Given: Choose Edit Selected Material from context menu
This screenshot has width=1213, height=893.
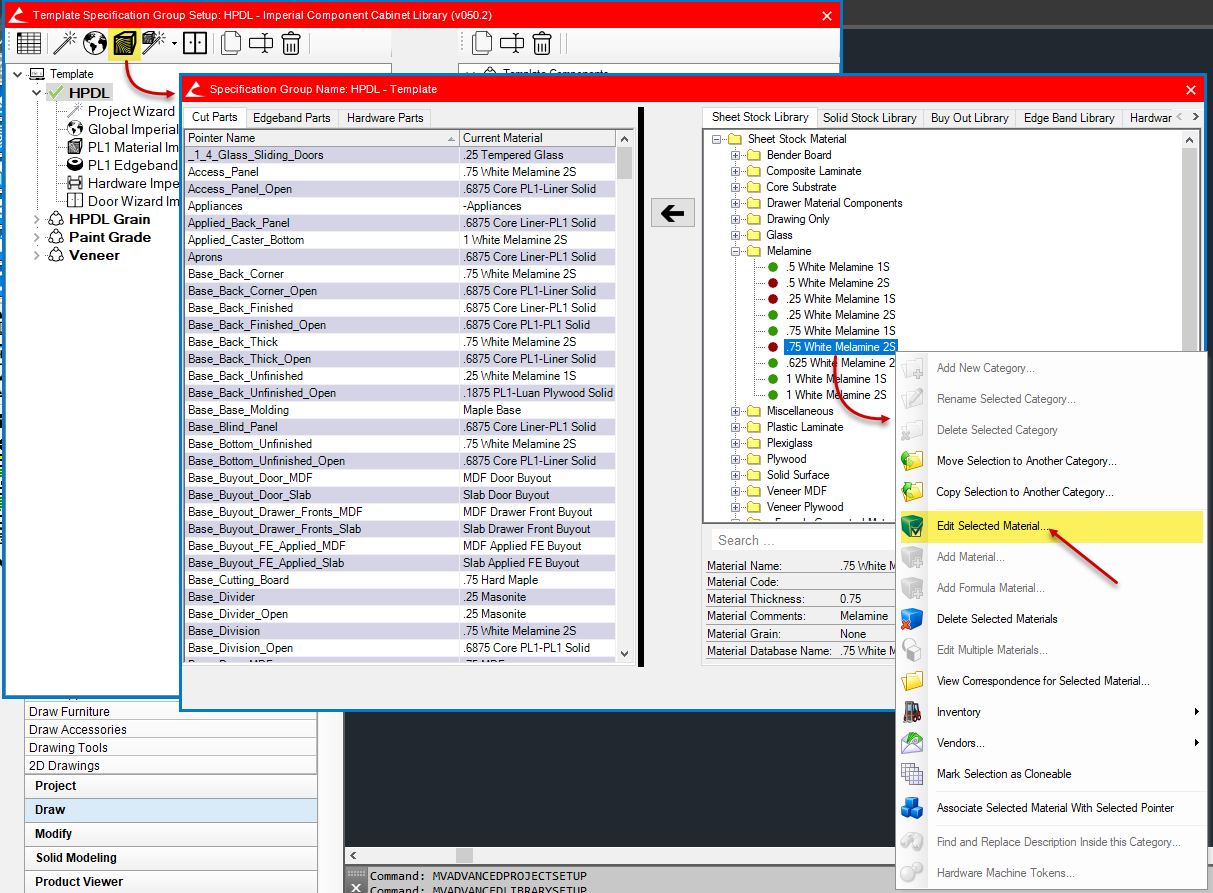Looking at the screenshot, I should [x=992, y=526].
